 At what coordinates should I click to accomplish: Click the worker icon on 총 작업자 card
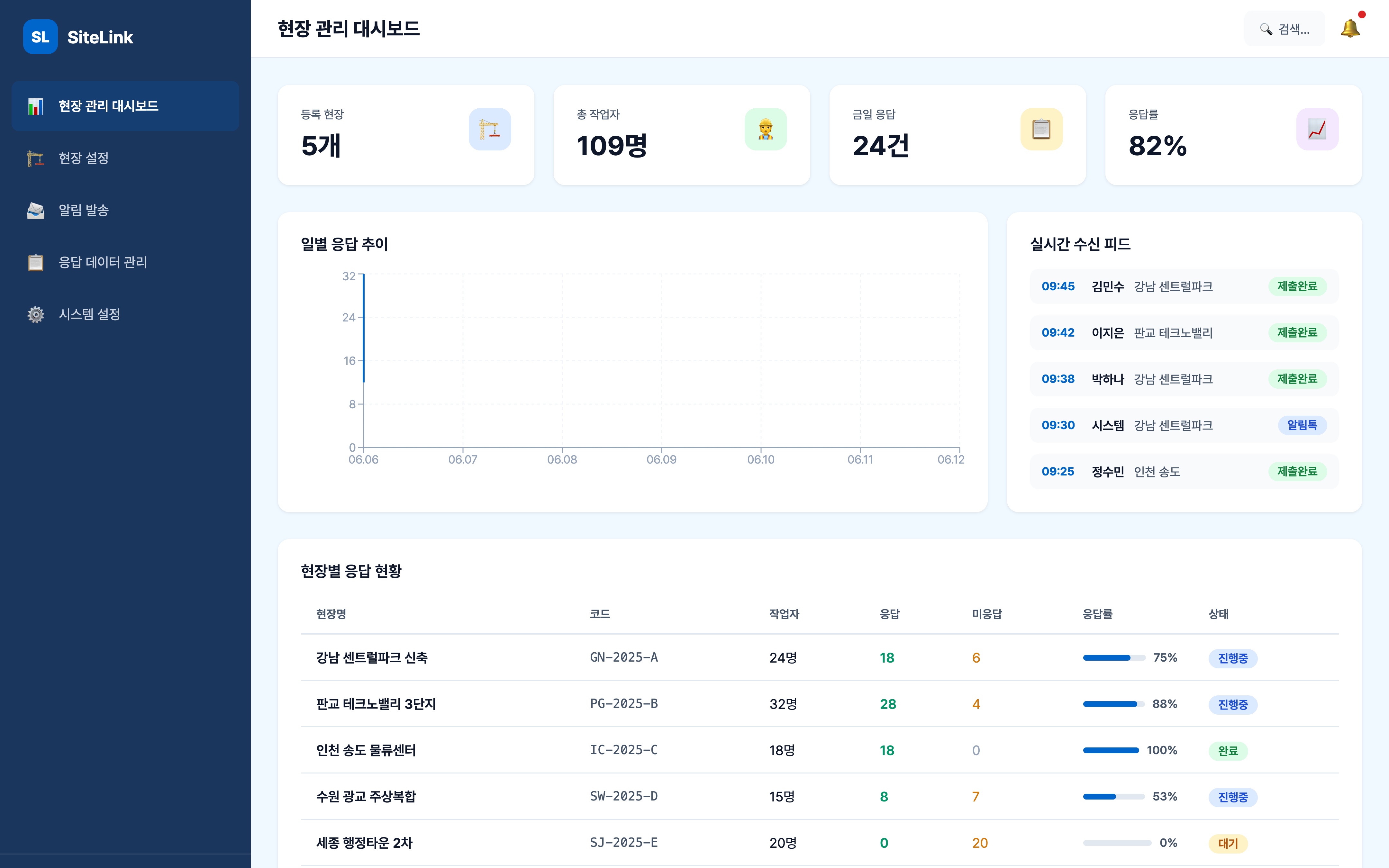tap(766, 129)
